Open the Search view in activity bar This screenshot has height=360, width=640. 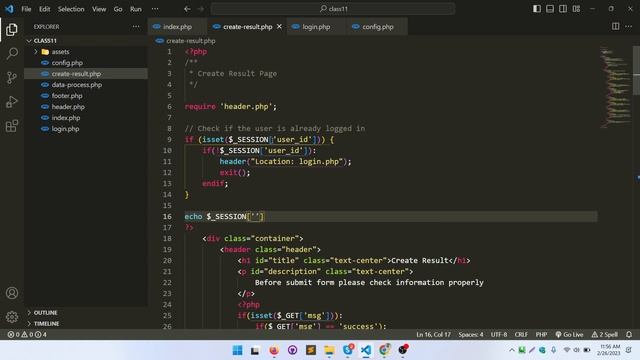click(x=12, y=53)
